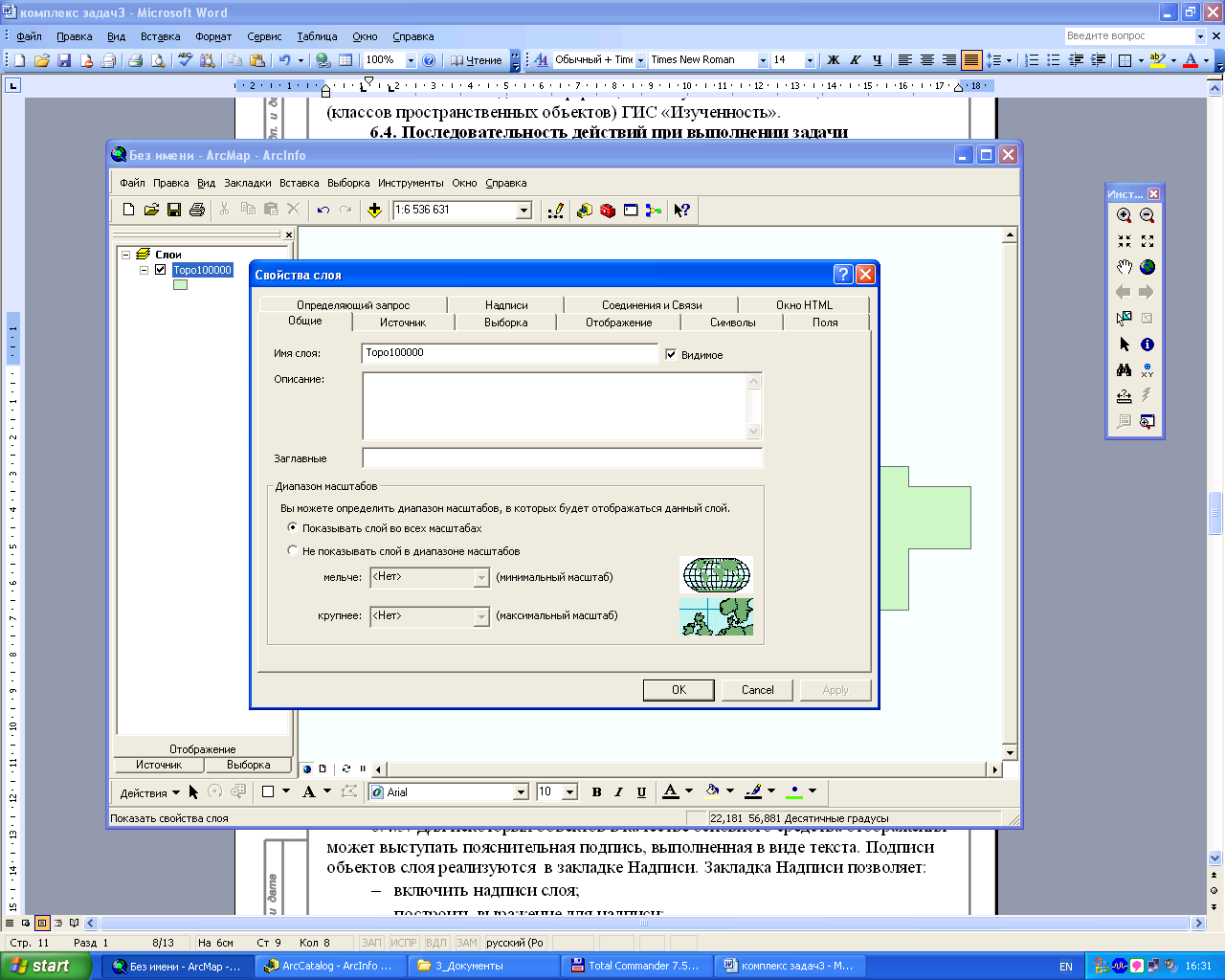
Task: Open the map scale 1:6 536 631 dropdown
Action: coord(523,210)
